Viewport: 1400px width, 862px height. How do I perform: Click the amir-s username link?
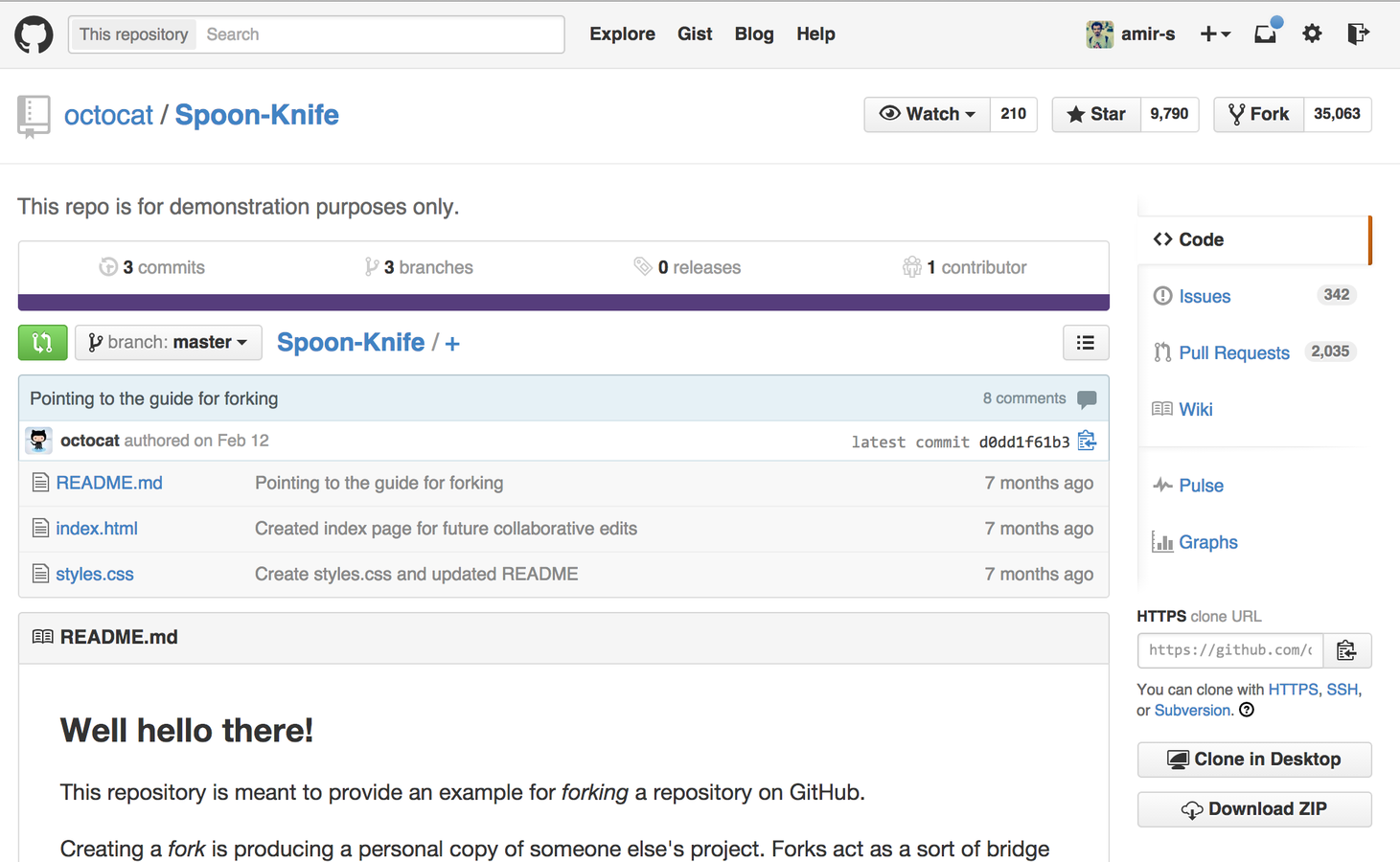tap(1148, 34)
